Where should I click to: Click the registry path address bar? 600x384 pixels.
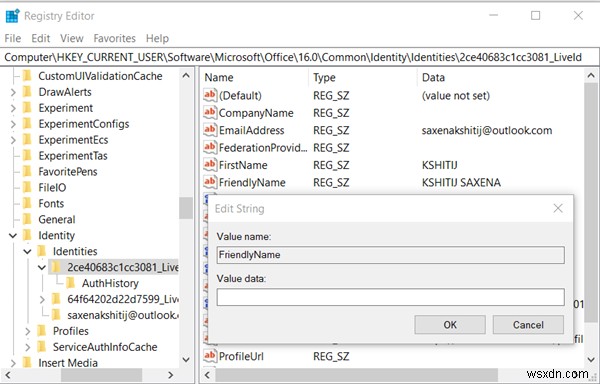(x=300, y=57)
